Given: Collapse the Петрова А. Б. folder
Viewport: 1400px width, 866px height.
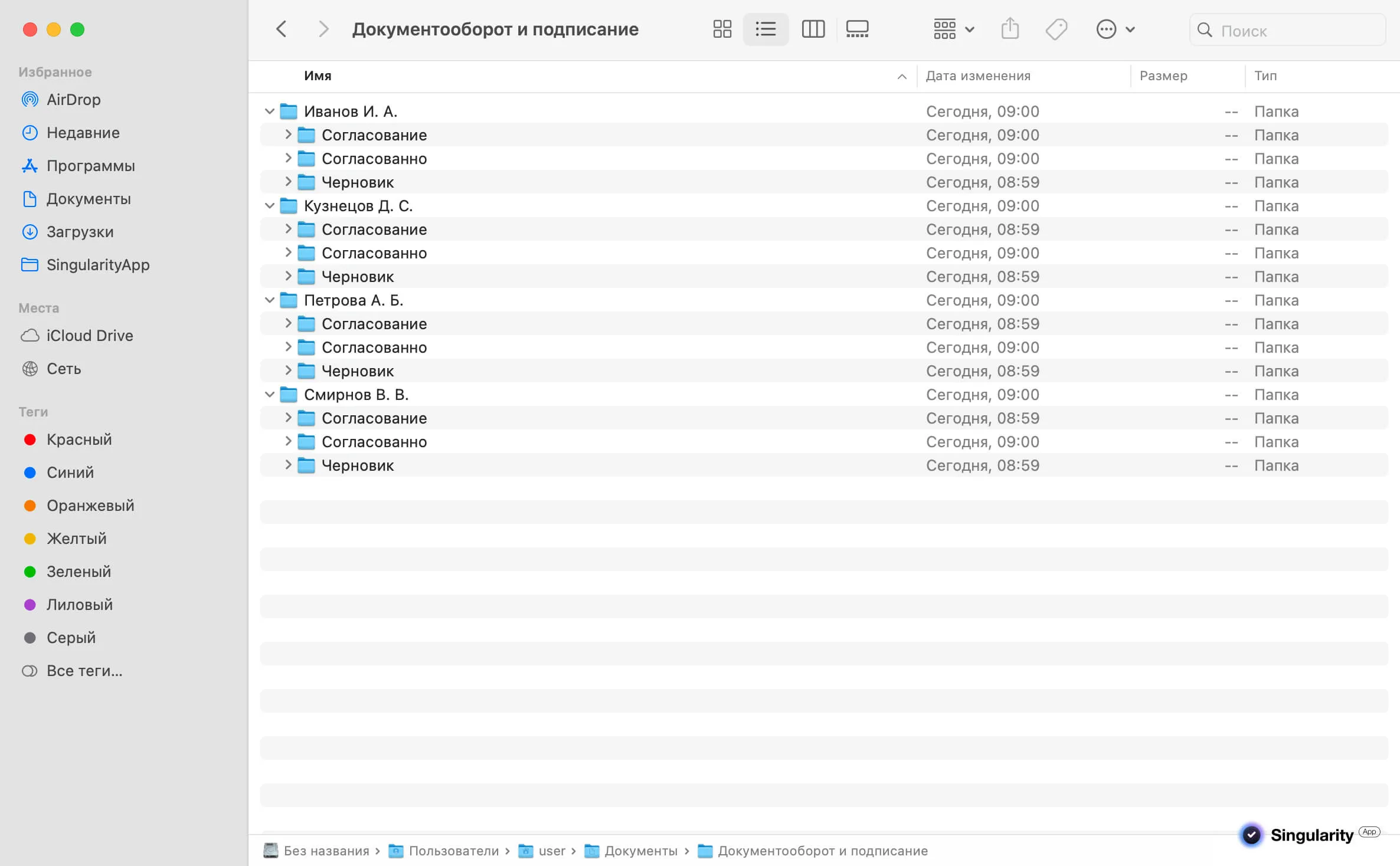Looking at the screenshot, I should [x=270, y=300].
